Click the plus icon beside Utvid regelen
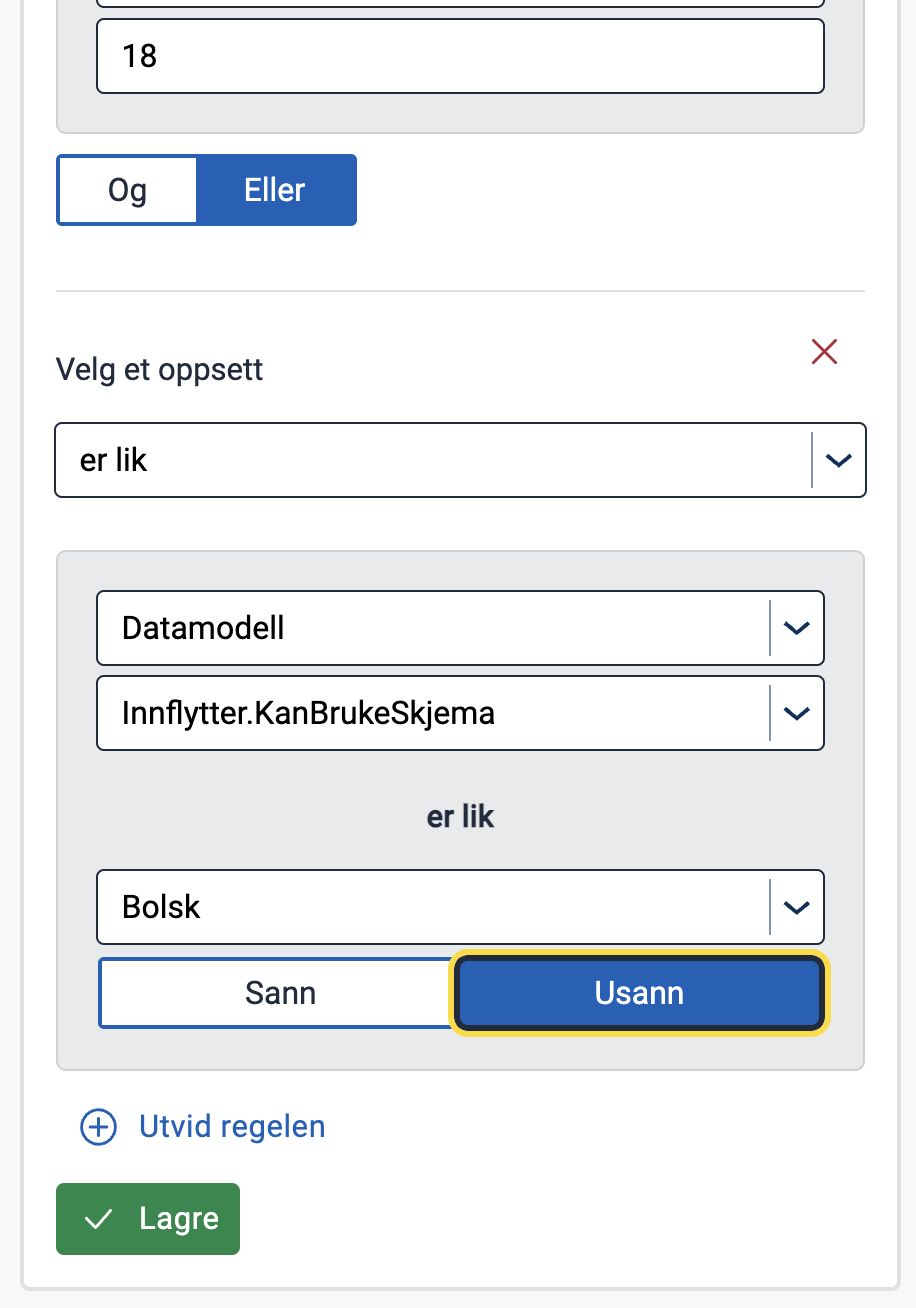Screen dimensions: 916x1308 97,1126
